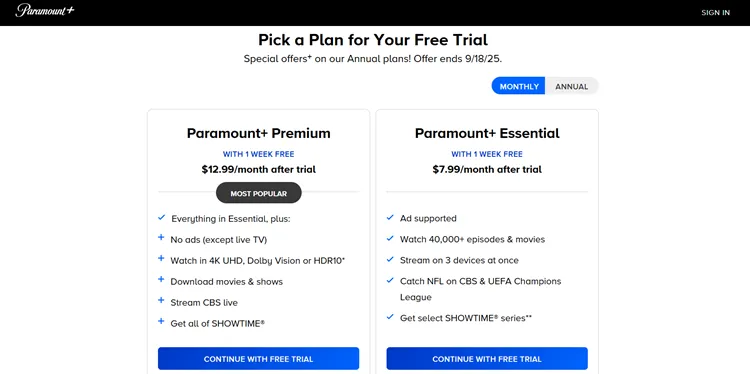This screenshot has width=750, height=374.
Task: Click plus icon beside No ads feature
Action: [x=161, y=237]
